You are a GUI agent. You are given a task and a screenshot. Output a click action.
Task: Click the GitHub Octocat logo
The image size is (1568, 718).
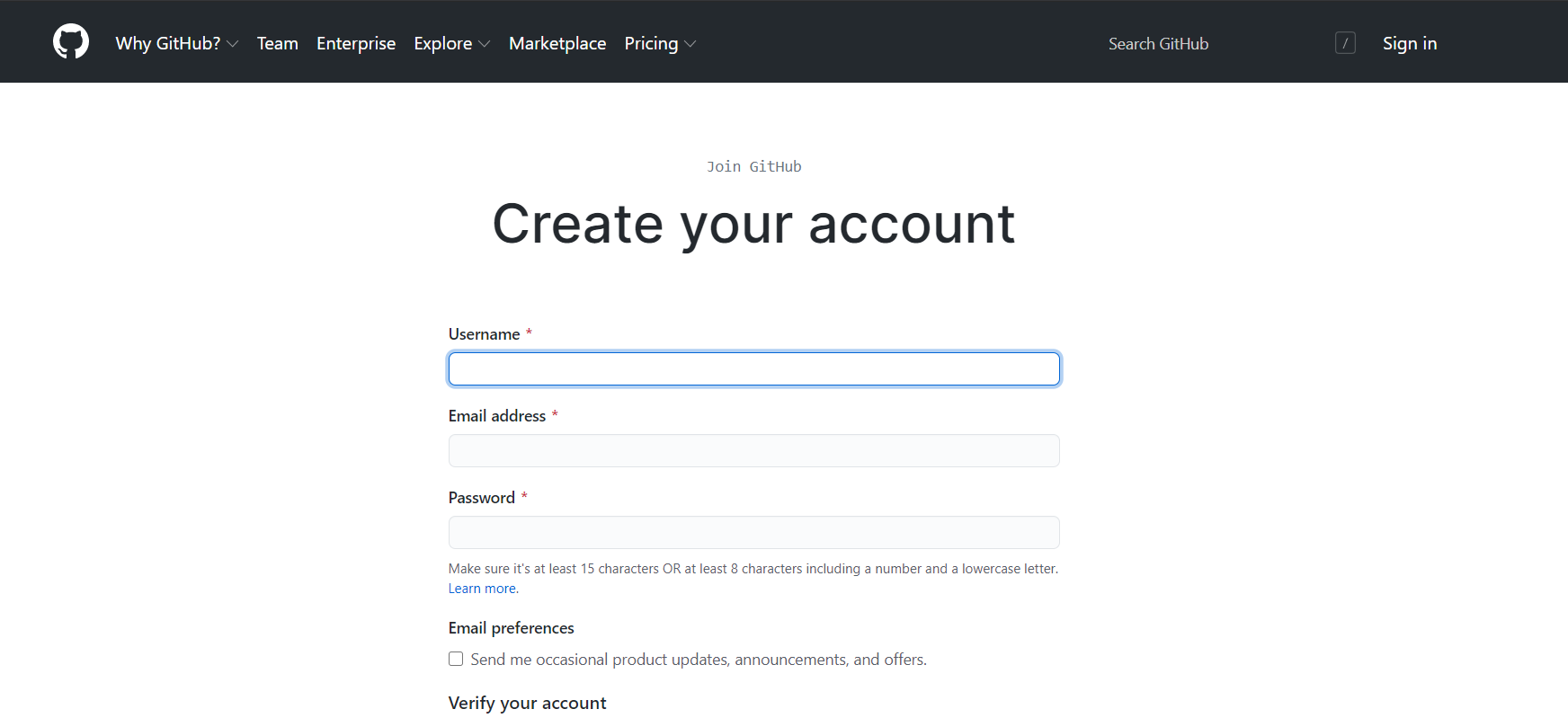pos(71,41)
